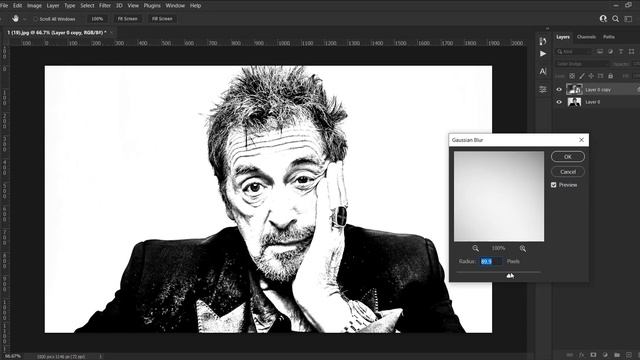This screenshot has height=360, width=640.
Task: Open the Filter menu
Action: coord(105,6)
